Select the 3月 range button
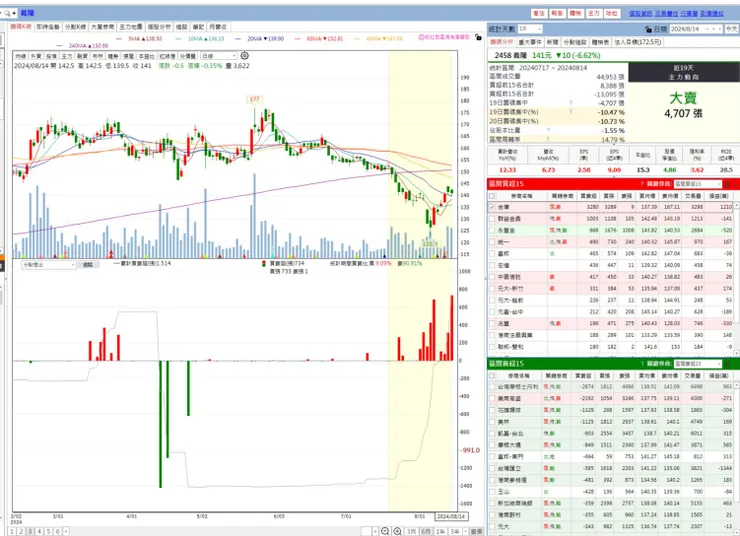This screenshot has height=536, width=740. pyautogui.click(x=412, y=532)
